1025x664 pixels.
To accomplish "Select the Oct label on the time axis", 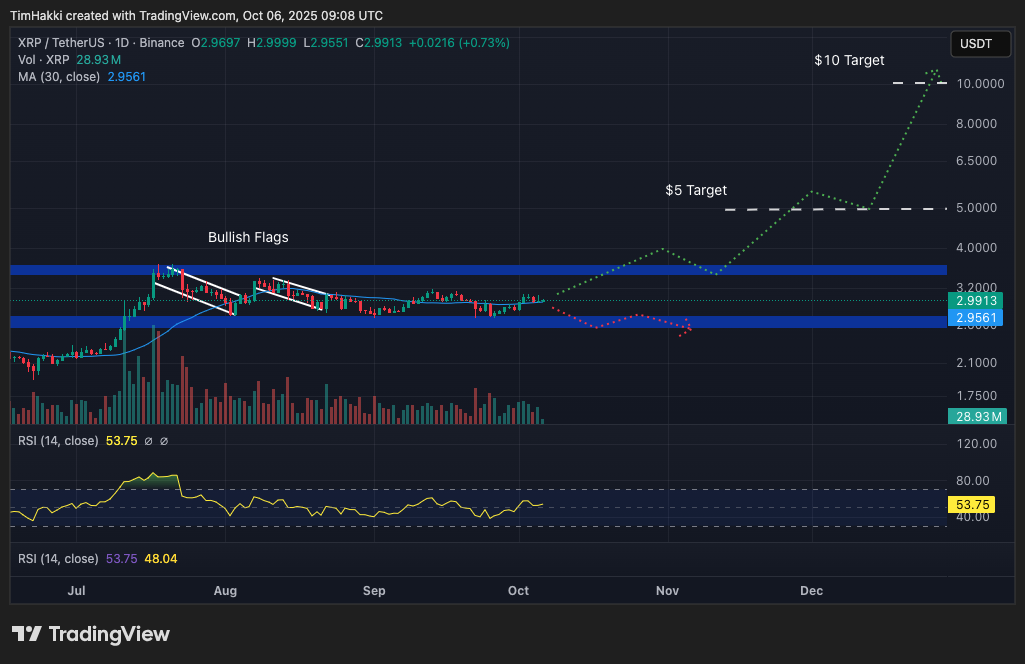I will click(517, 591).
